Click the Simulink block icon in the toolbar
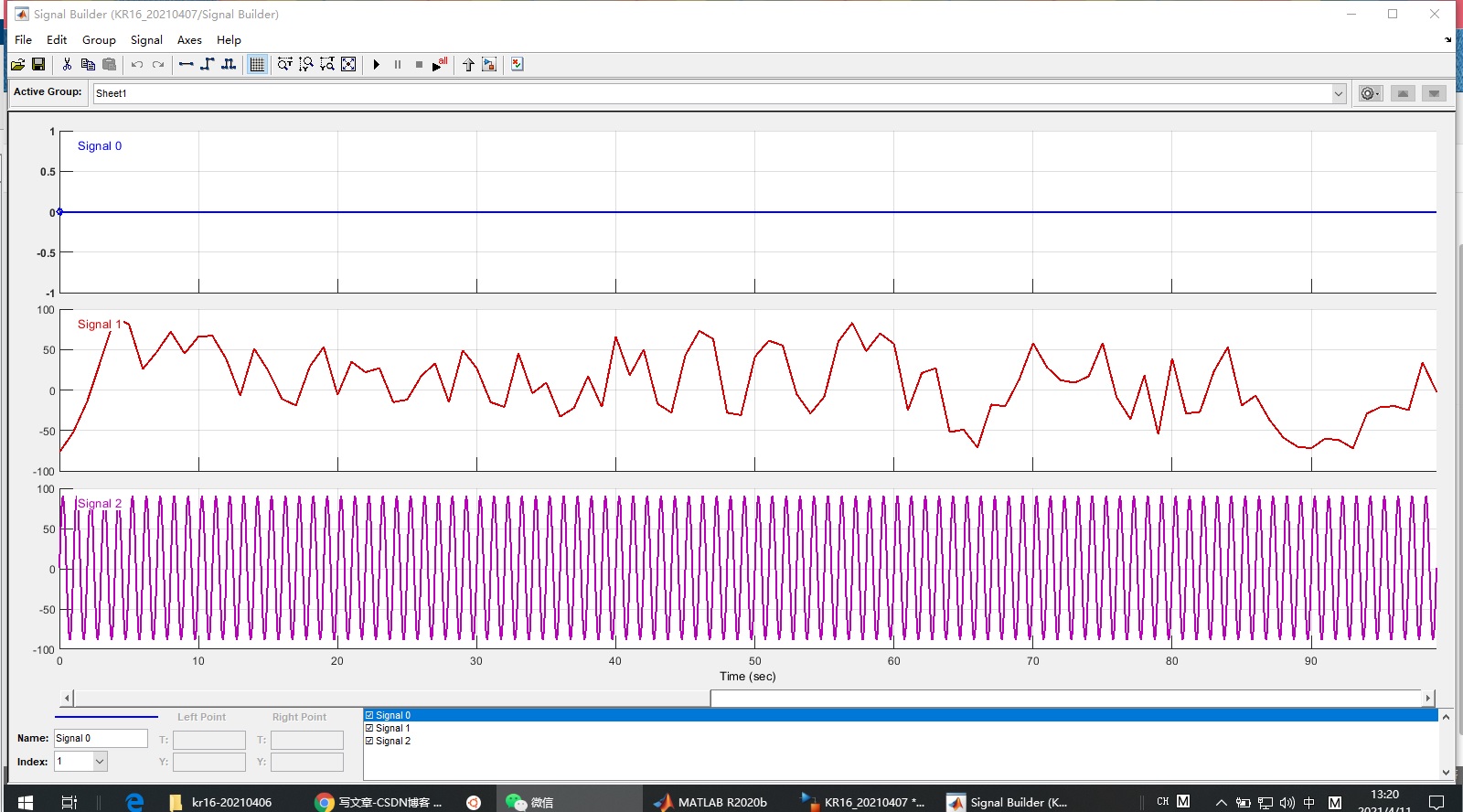The height and width of the screenshot is (812, 1463). [489, 64]
